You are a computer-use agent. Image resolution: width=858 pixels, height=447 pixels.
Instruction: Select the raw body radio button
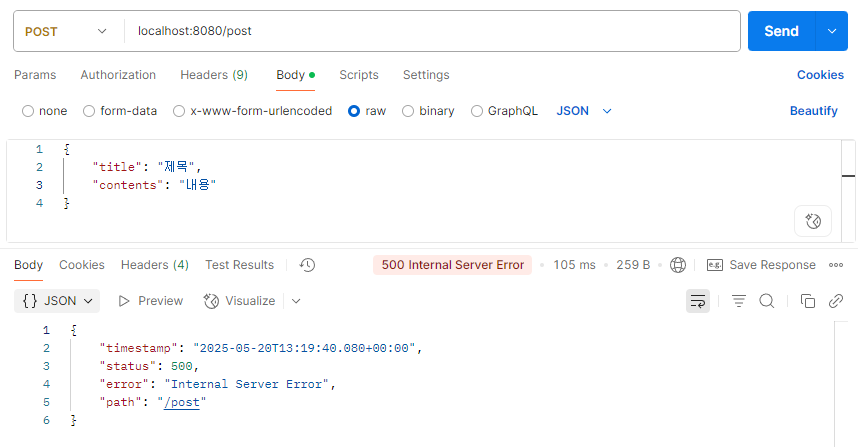click(354, 111)
